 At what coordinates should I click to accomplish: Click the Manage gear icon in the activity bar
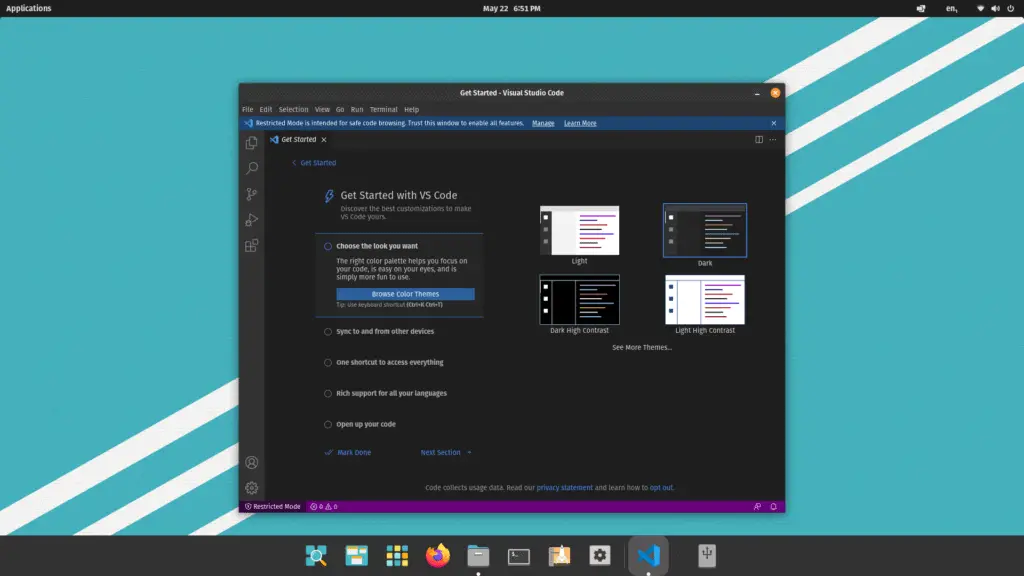point(251,488)
